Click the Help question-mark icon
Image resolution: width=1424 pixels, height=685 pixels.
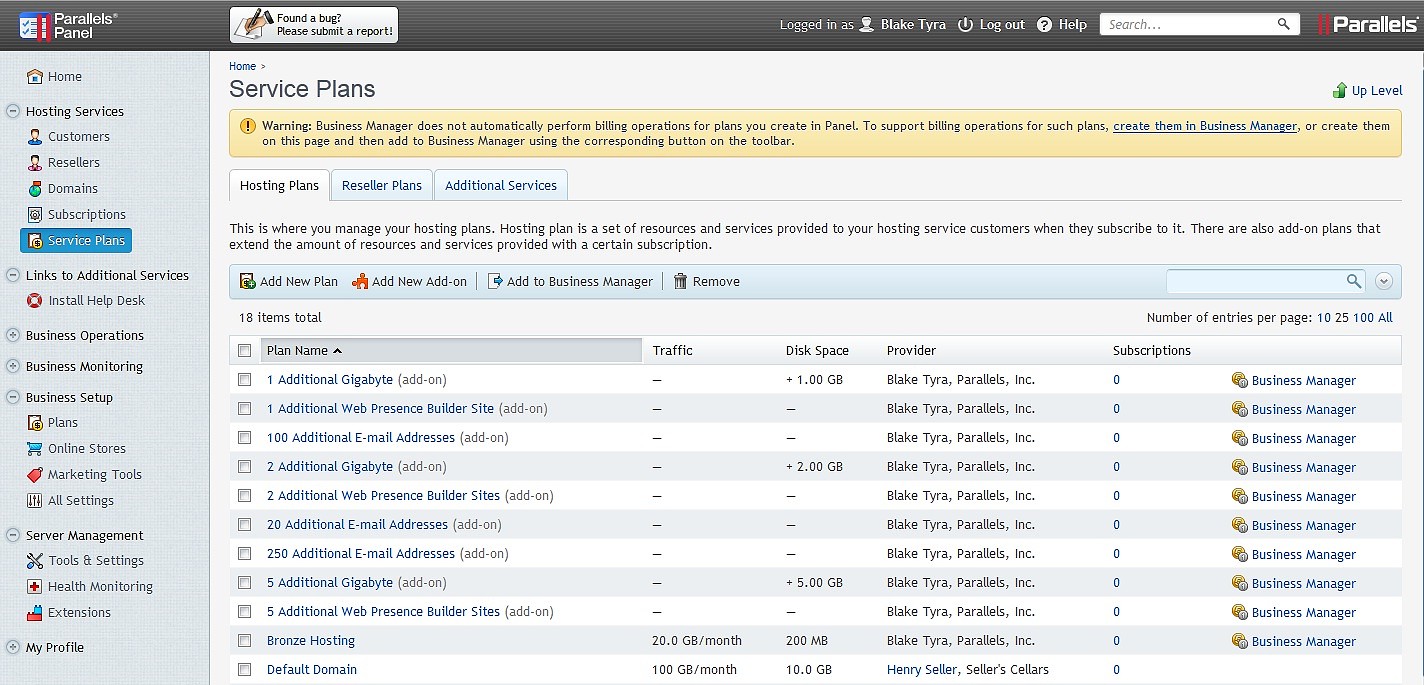pos(1045,24)
